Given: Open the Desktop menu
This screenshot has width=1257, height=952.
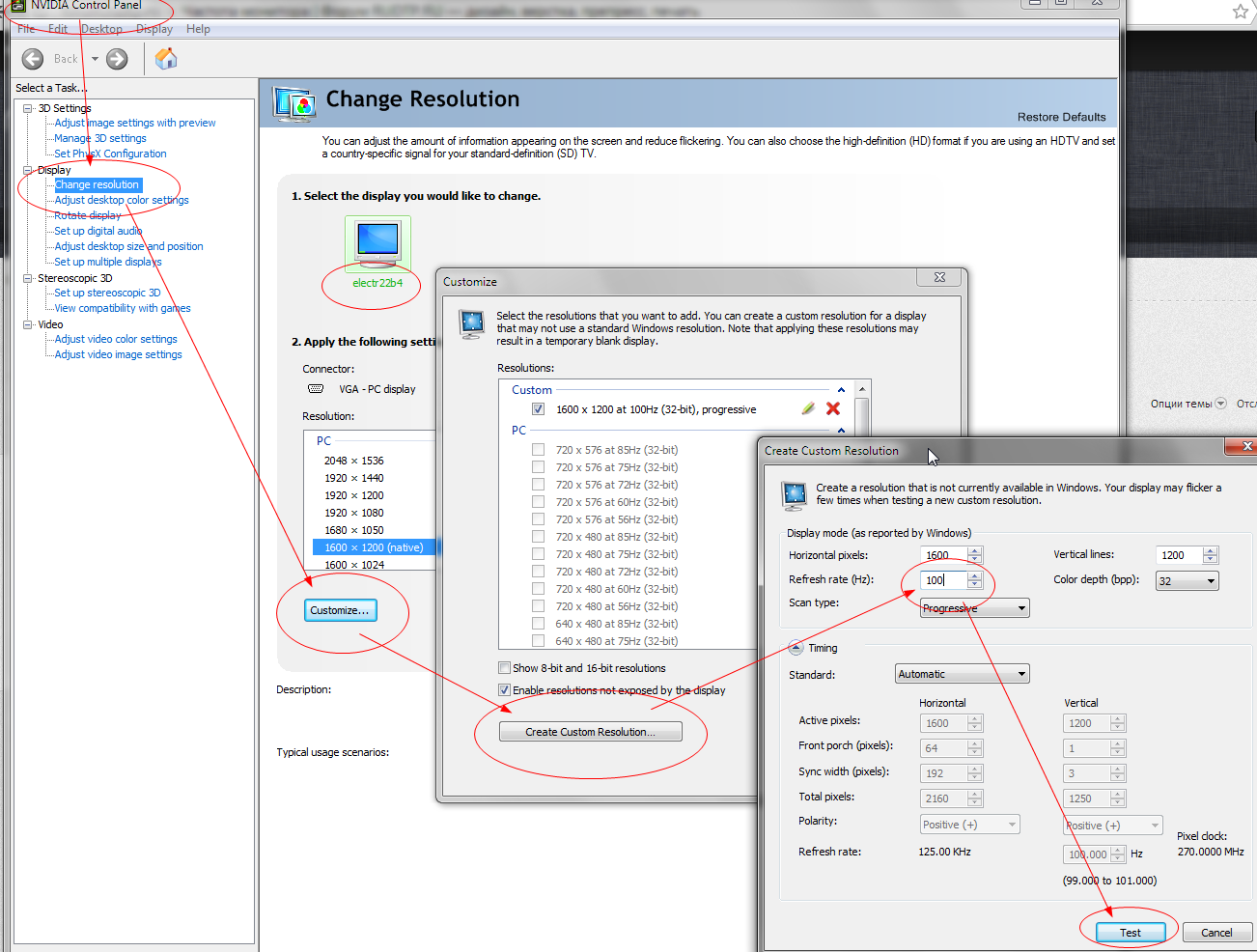Looking at the screenshot, I should 101,29.
